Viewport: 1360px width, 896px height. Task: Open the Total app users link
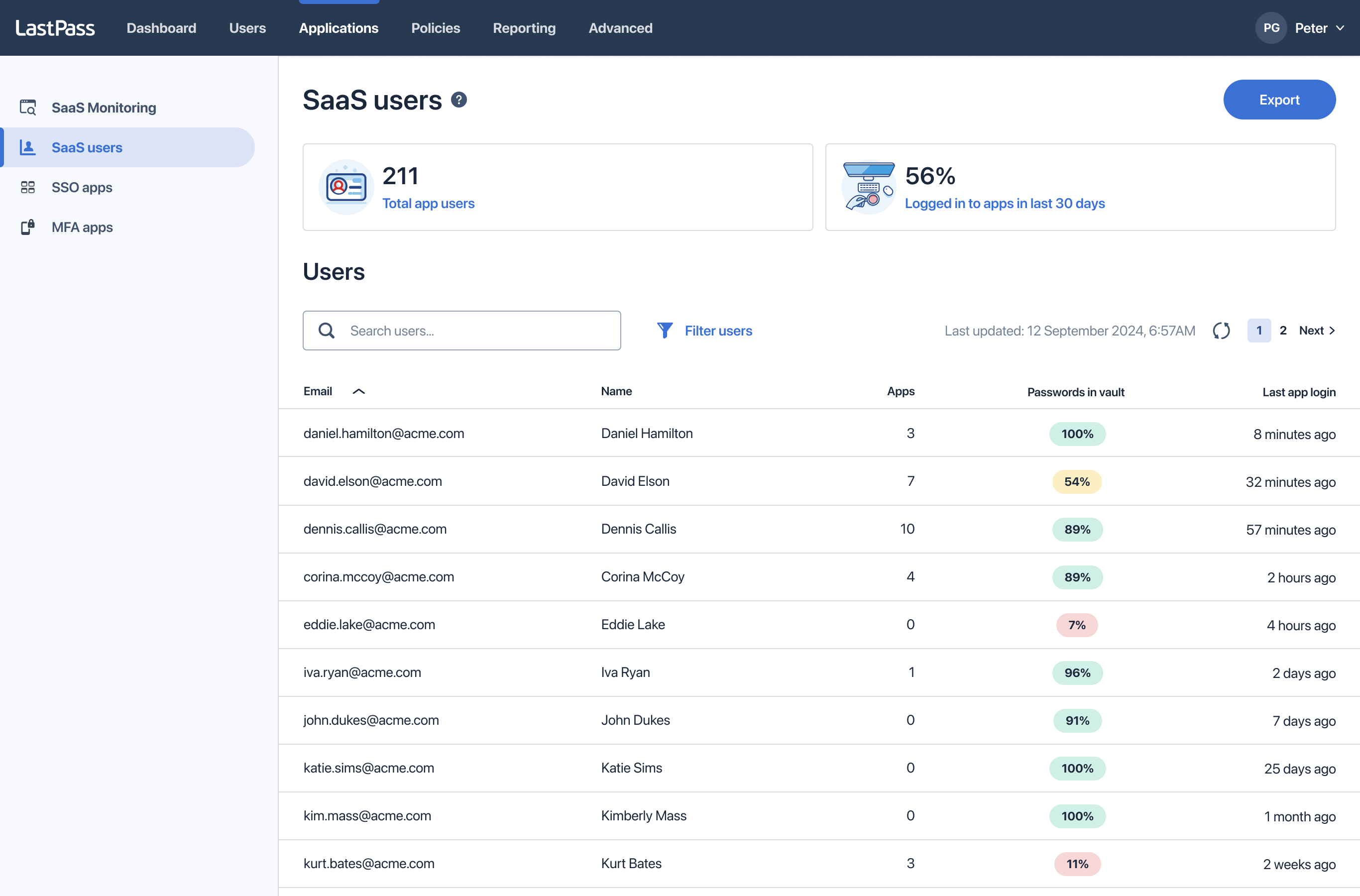pyautogui.click(x=428, y=204)
